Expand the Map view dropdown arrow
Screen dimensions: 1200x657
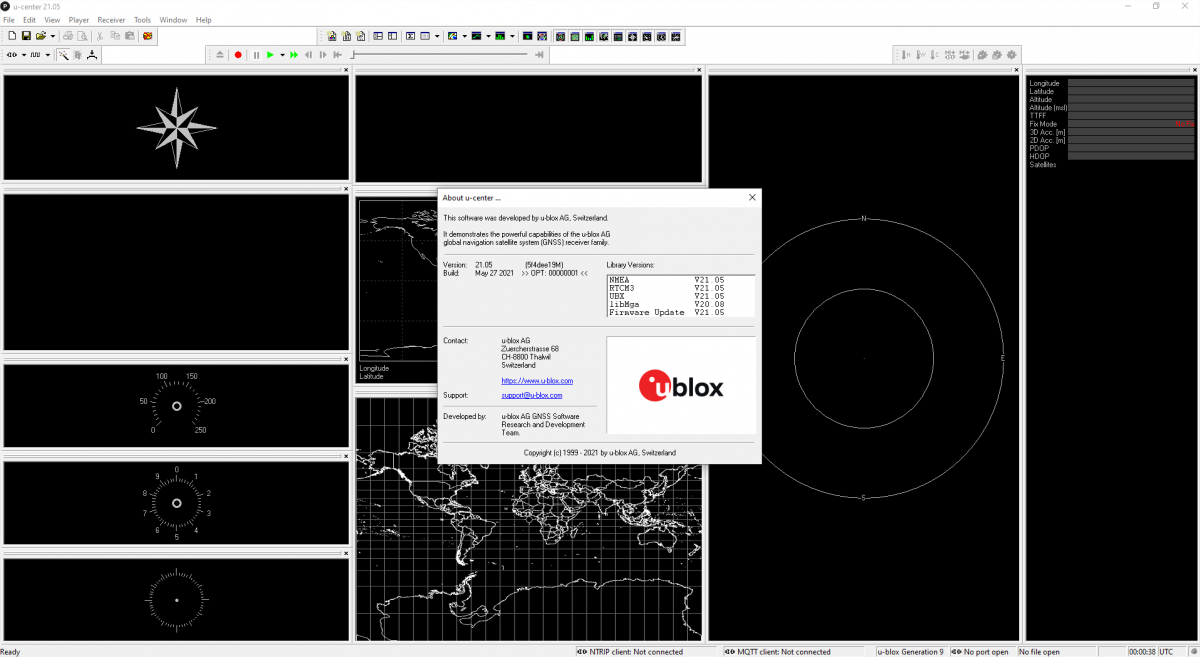click(465, 36)
